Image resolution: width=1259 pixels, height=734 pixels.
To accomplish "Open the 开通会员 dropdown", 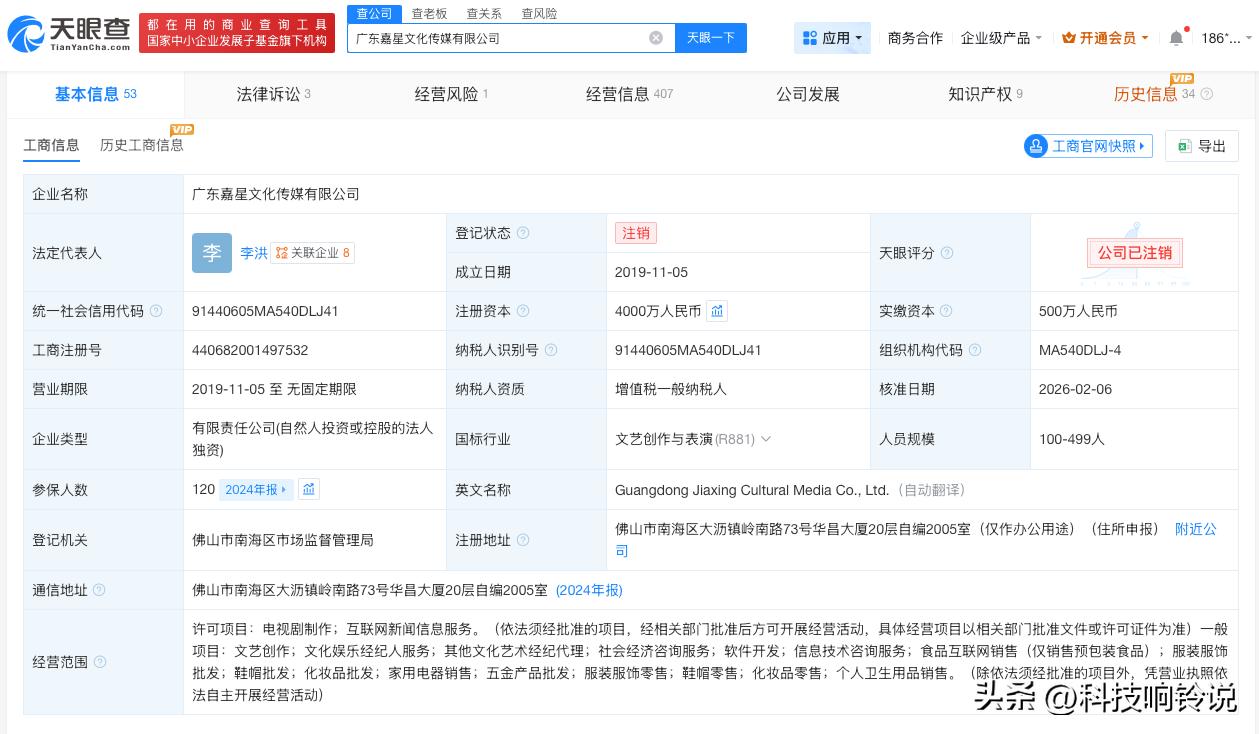I will tap(1144, 38).
